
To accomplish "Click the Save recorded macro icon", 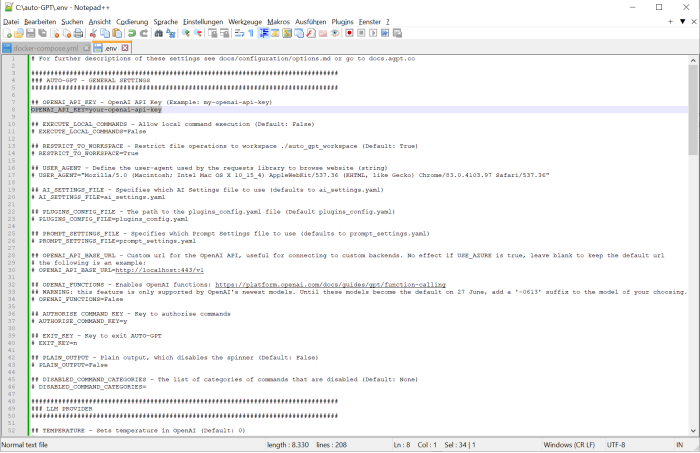I will pos(397,33).
